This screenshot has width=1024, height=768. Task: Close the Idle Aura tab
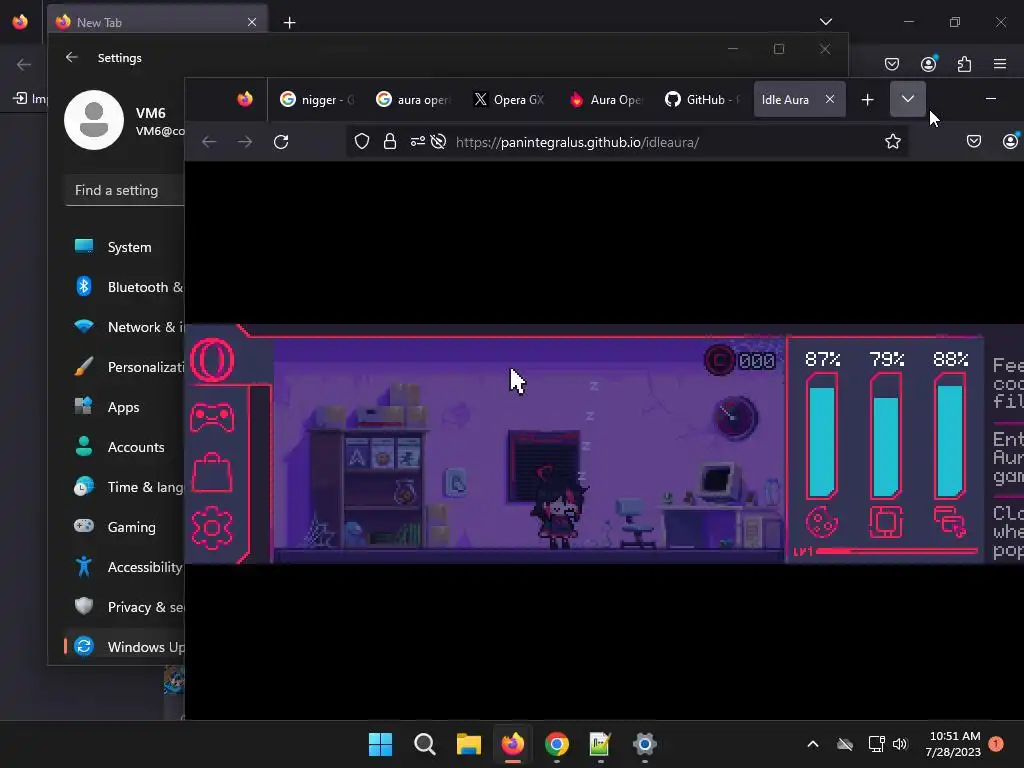pyautogui.click(x=829, y=99)
